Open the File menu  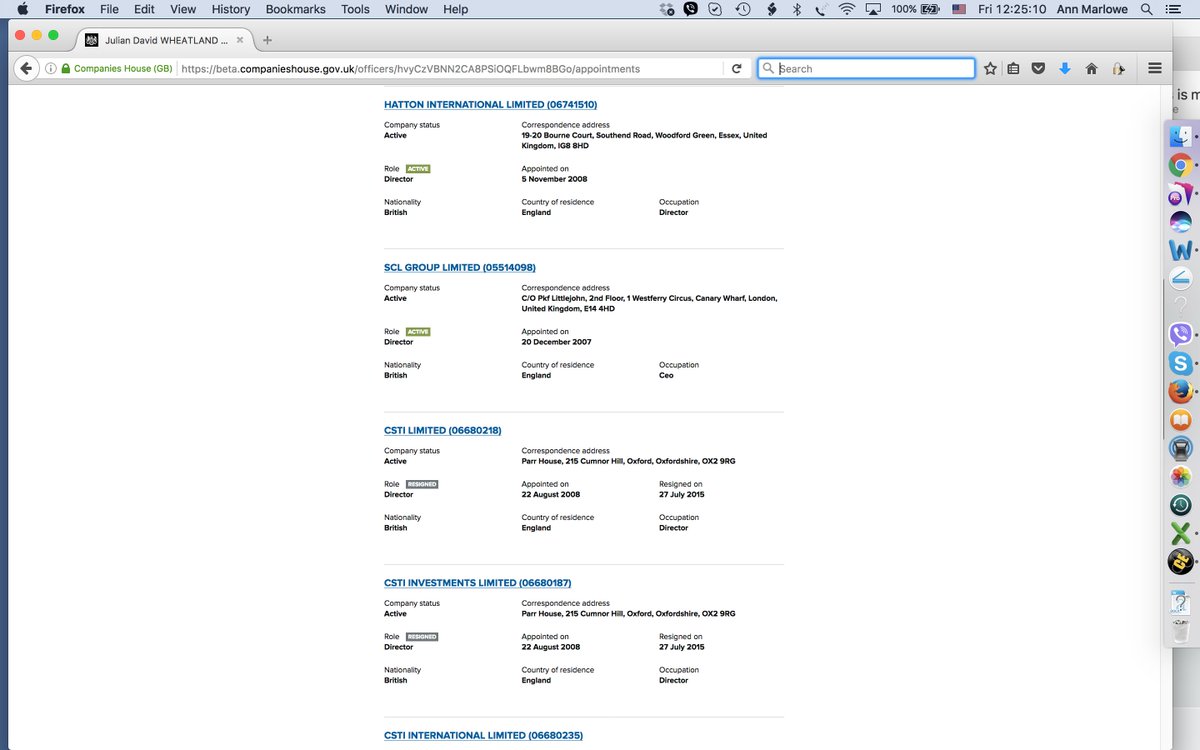[109, 9]
